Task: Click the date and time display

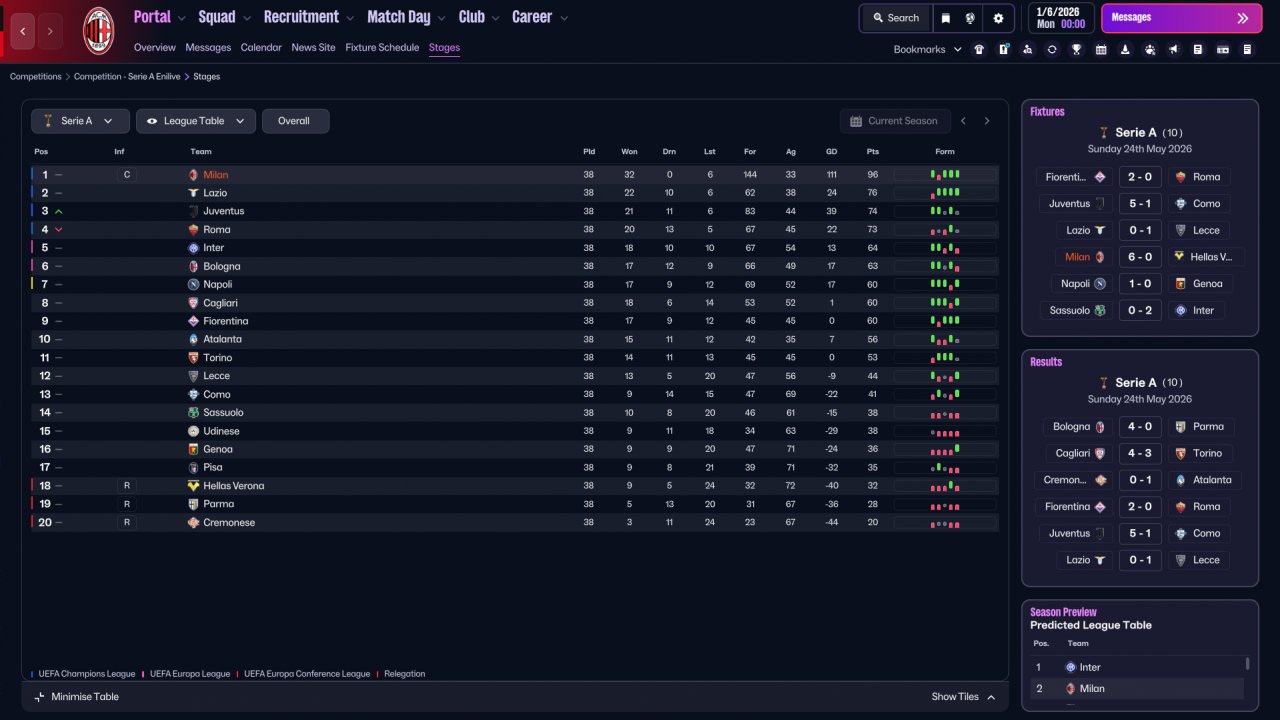Action: (x=1060, y=18)
